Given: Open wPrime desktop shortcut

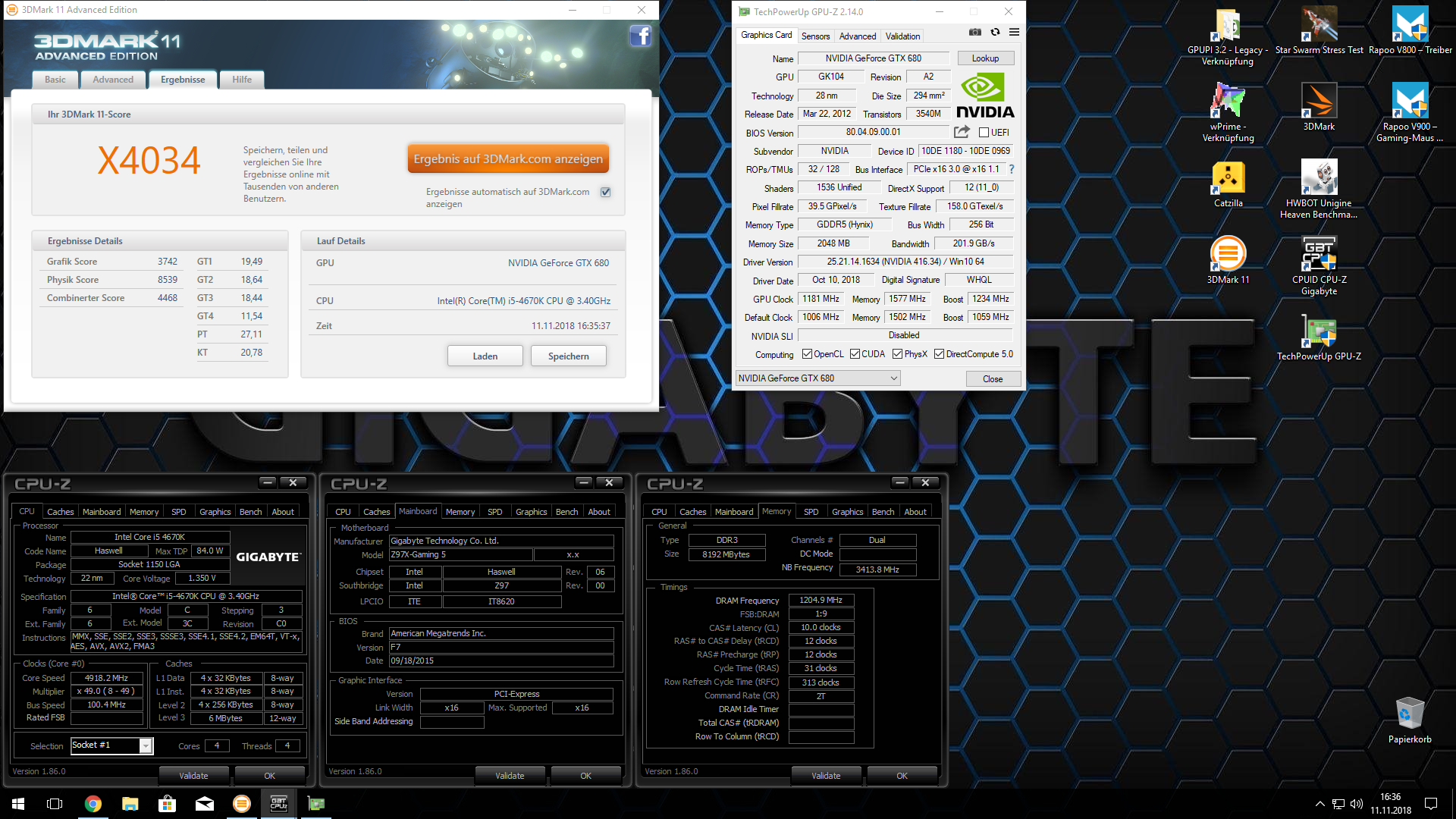Looking at the screenshot, I should (1228, 113).
